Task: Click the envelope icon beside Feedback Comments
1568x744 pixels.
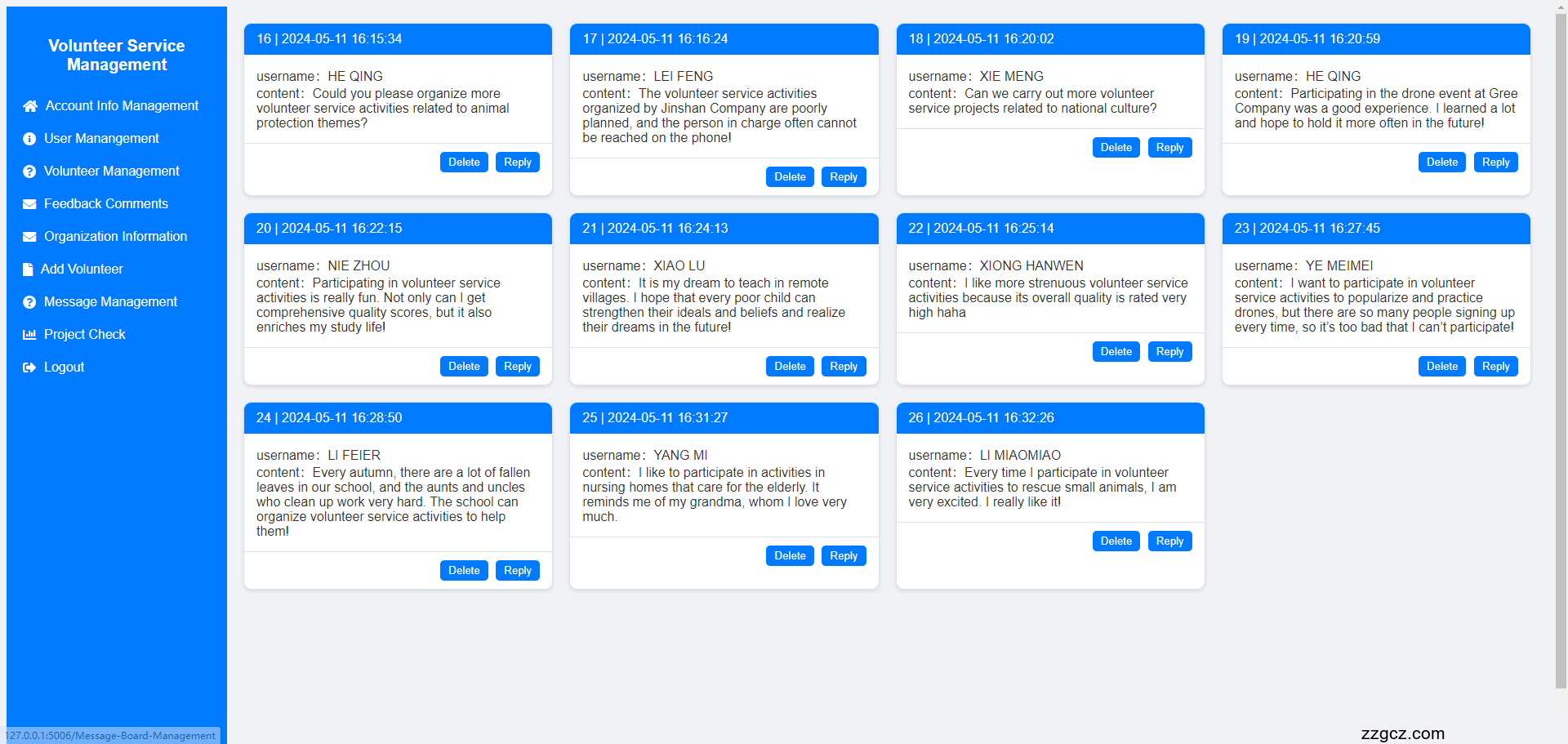Action: (x=29, y=204)
